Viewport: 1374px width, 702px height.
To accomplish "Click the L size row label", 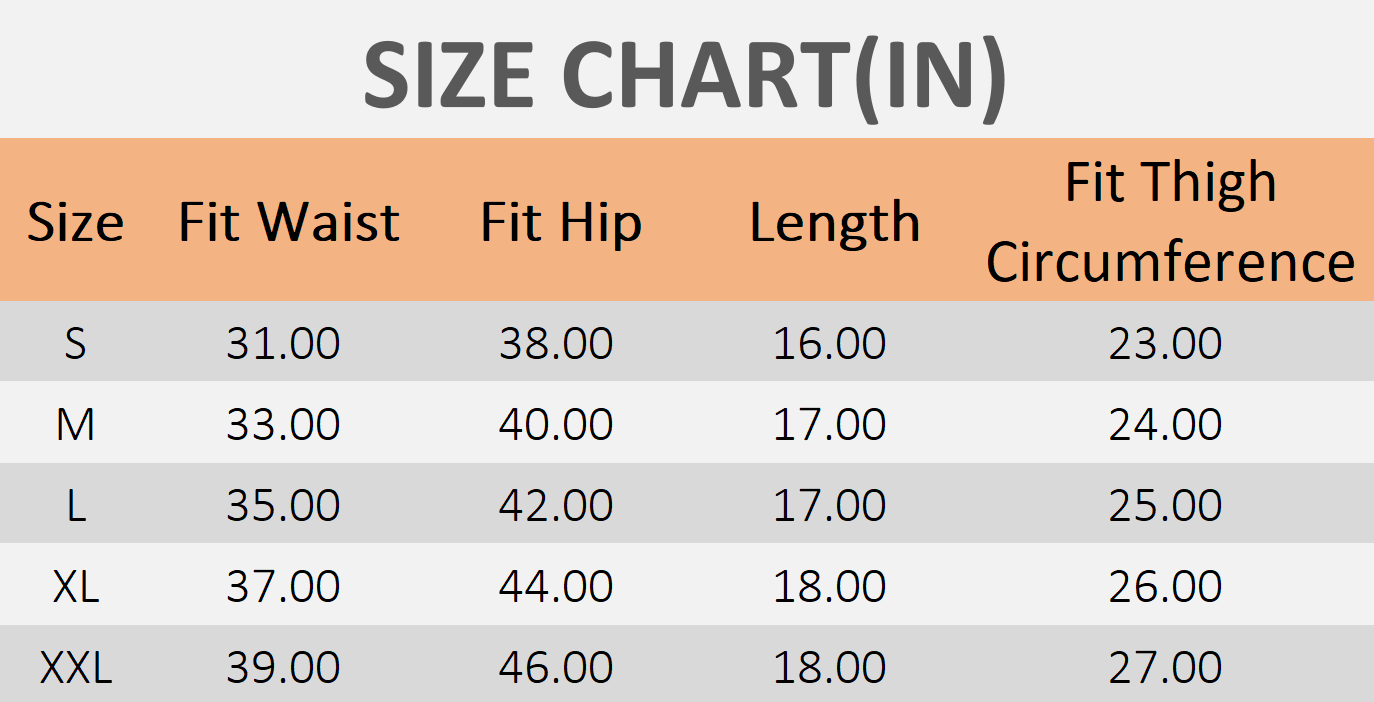I will click(76, 506).
